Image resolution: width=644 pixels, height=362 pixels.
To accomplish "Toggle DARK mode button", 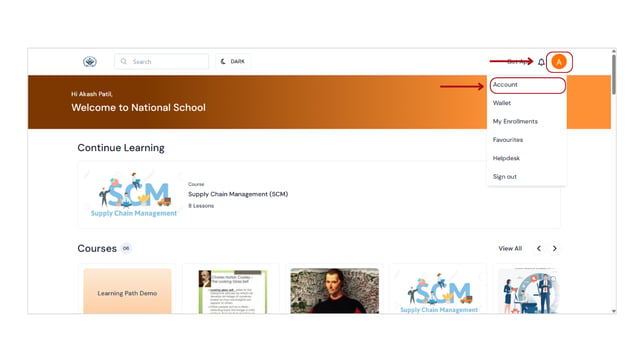I will click(233, 62).
